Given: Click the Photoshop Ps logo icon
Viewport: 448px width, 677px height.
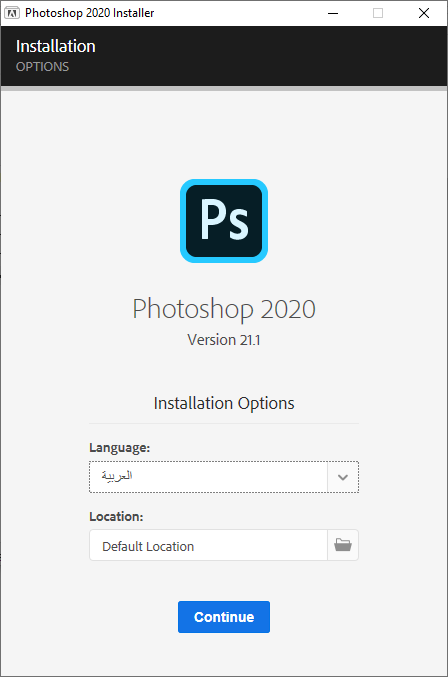Looking at the screenshot, I should click(x=224, y=221).
